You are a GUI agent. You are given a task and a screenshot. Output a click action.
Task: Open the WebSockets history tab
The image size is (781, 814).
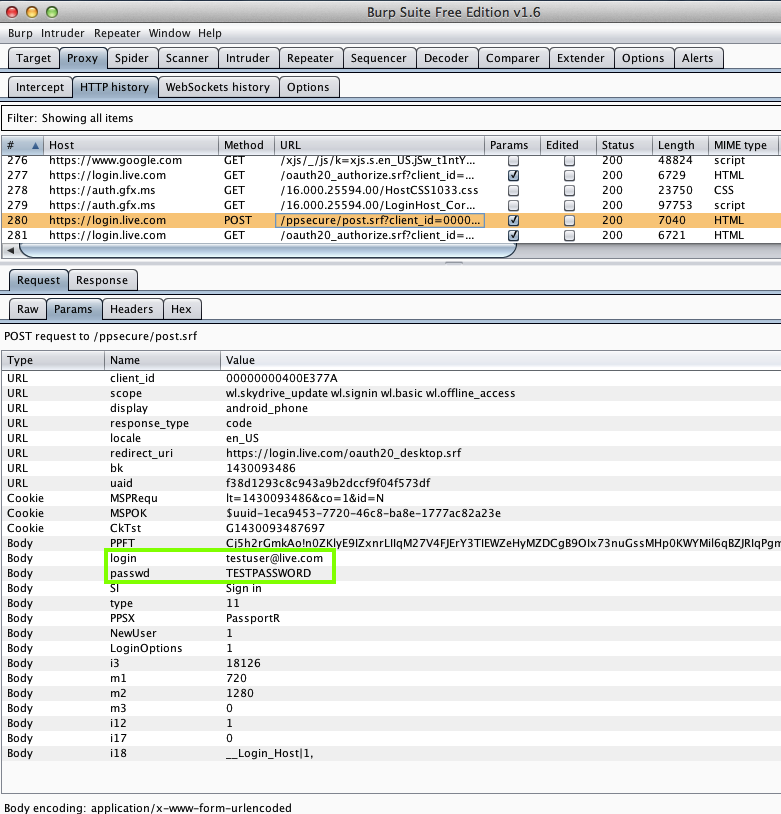pyautogui.click(x=217, y=87)
